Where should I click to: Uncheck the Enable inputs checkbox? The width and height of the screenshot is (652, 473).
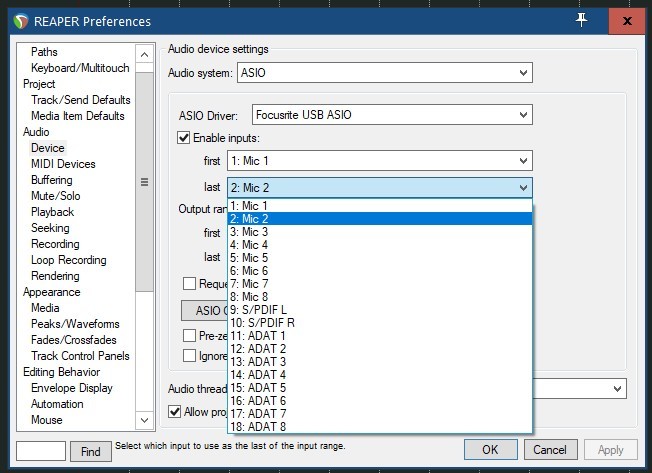pos(184,137)
